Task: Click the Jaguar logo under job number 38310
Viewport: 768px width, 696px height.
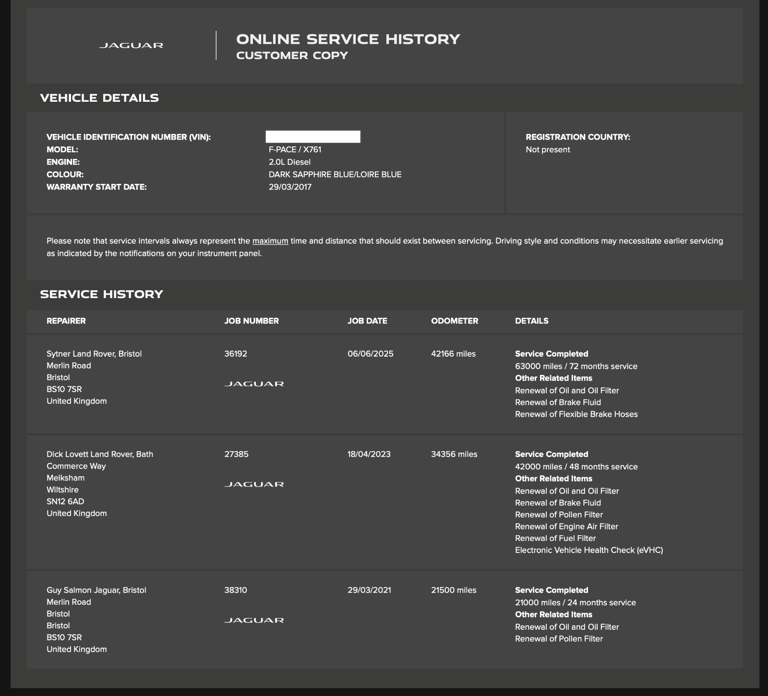Action: (x=254, y=620)
